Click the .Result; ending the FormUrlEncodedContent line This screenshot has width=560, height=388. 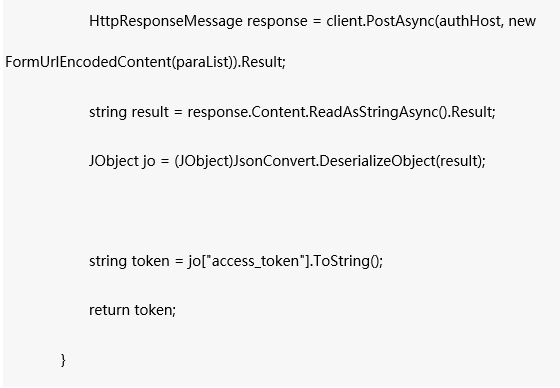[x=262, y=62]
